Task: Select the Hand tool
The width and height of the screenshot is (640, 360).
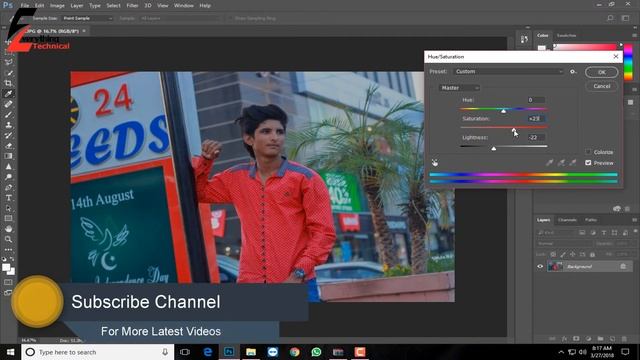Action: point(8,229)
